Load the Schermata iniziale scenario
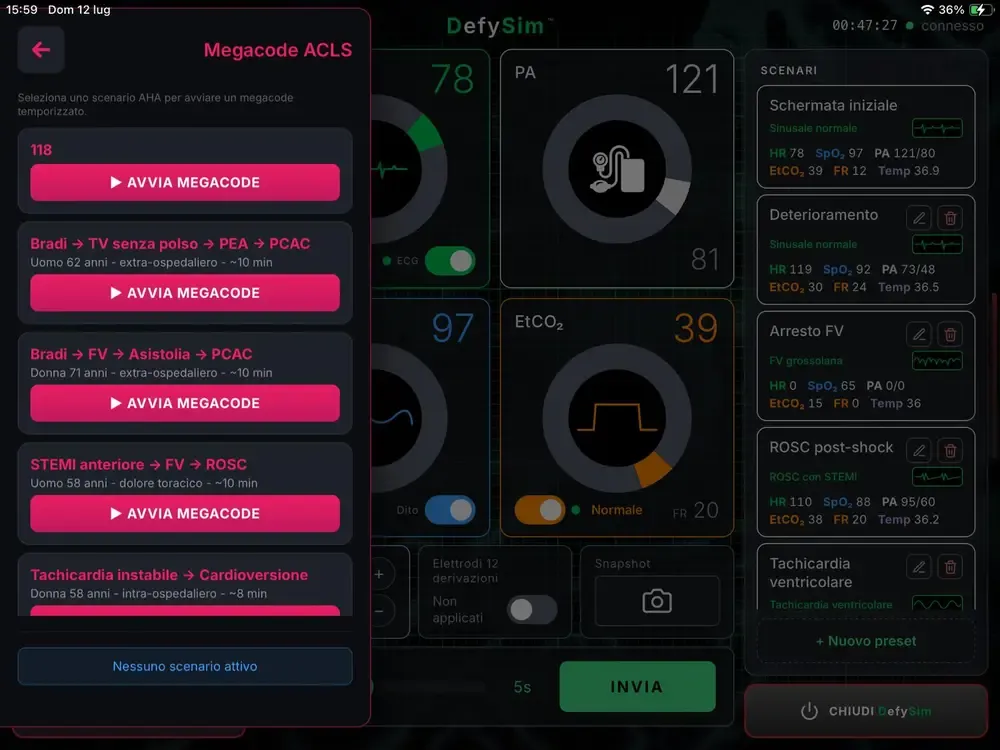Screen dimensions: 1000x750 (866, 137)
